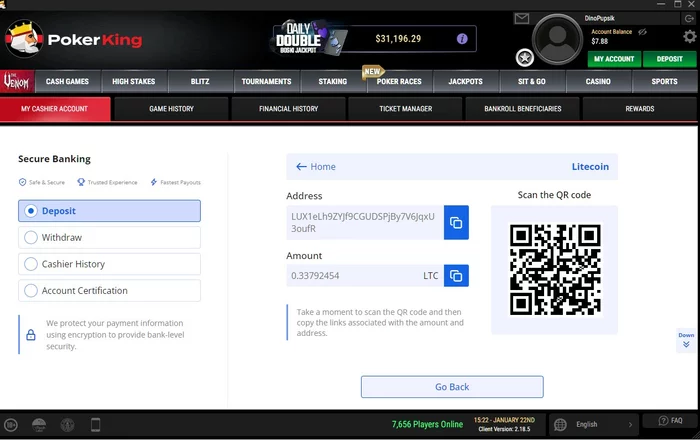Click the amount field 0.33792454
This screenshot has height=440, width=700.
365,276
